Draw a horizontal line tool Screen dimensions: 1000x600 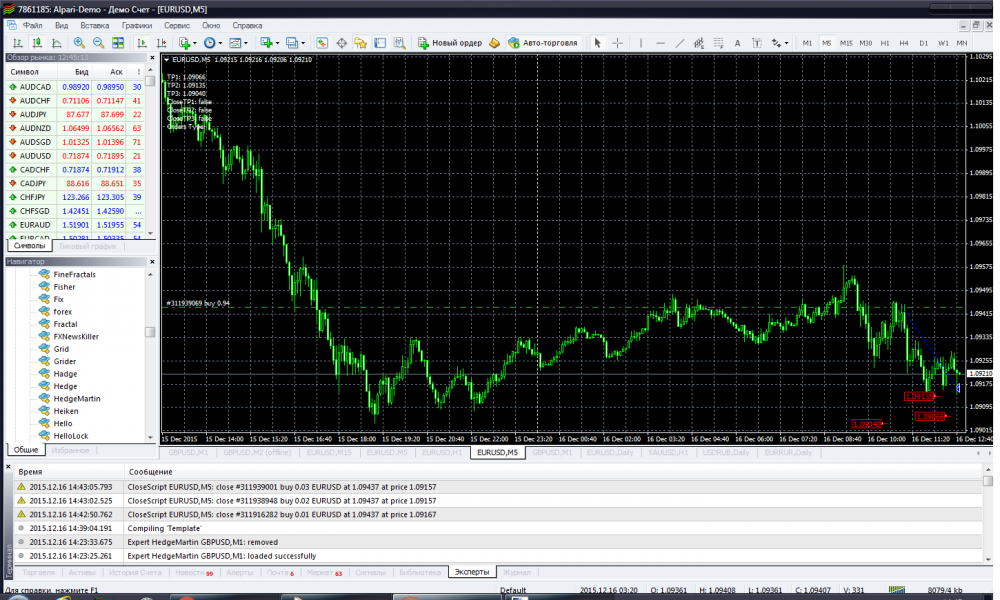point(661,43)
